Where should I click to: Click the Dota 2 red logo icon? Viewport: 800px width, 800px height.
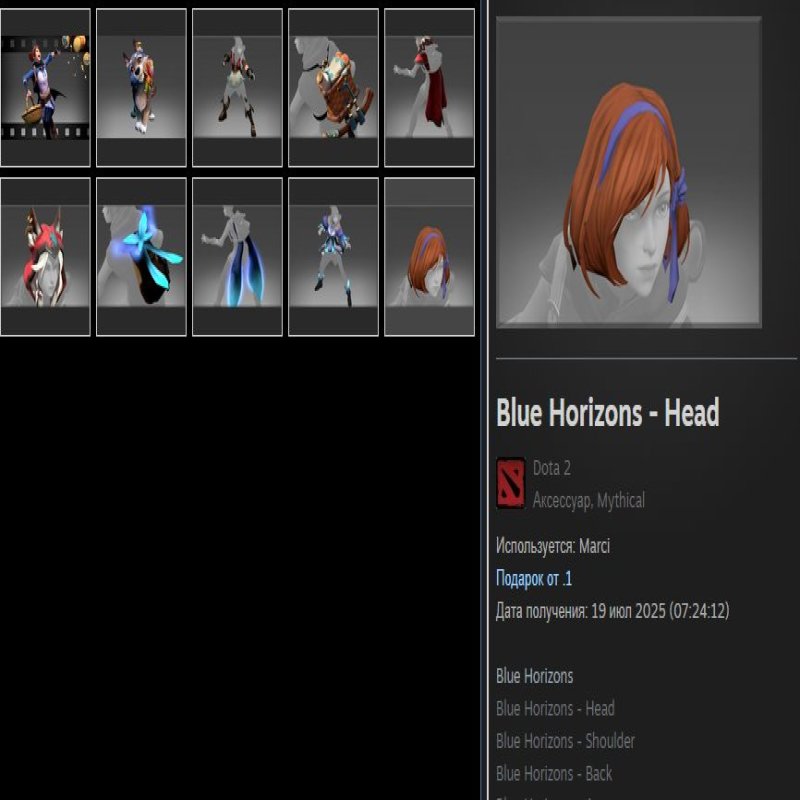pos(510,484)
